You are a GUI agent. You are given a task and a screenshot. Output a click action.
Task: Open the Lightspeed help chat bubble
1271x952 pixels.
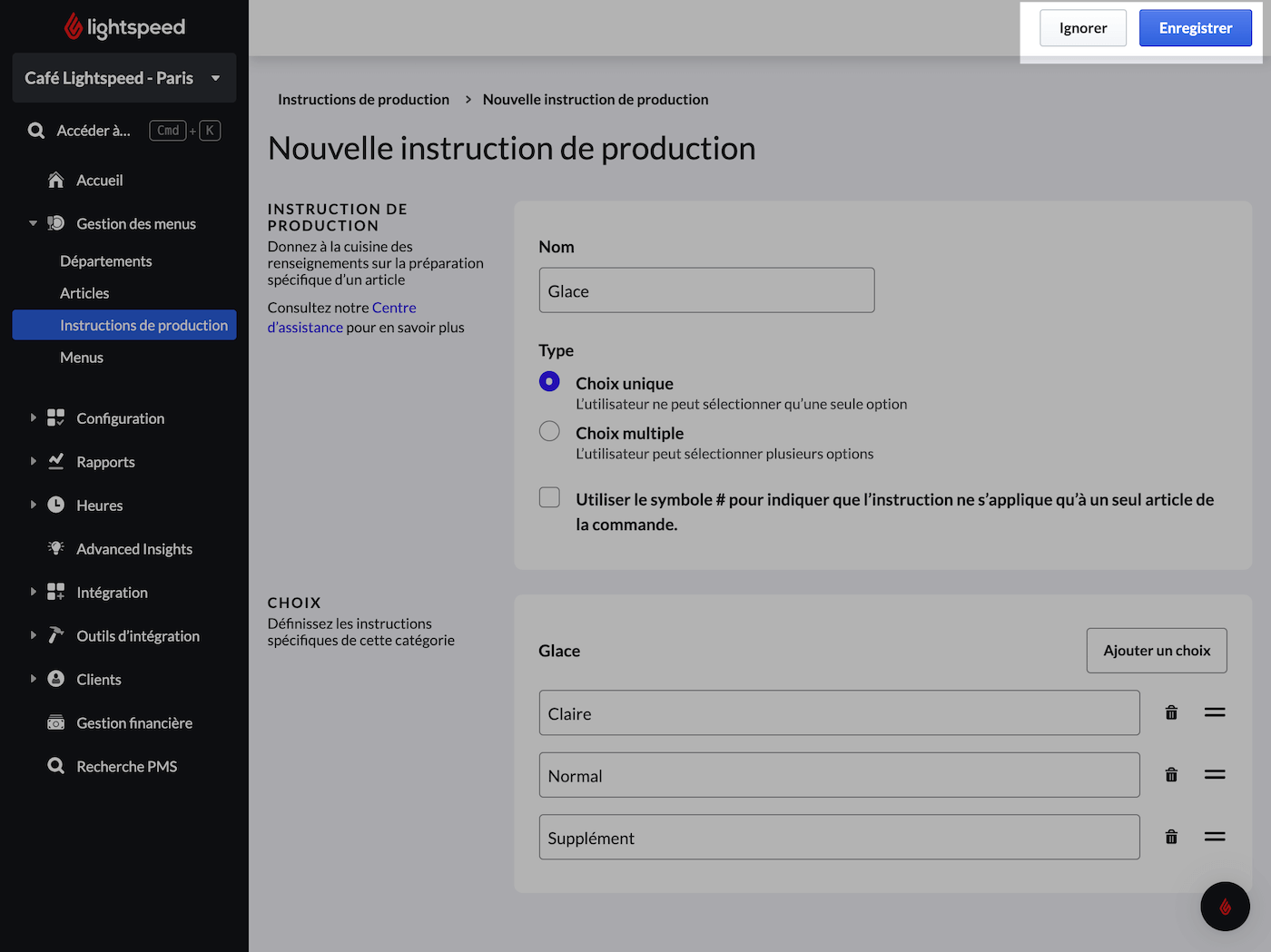1225,906
